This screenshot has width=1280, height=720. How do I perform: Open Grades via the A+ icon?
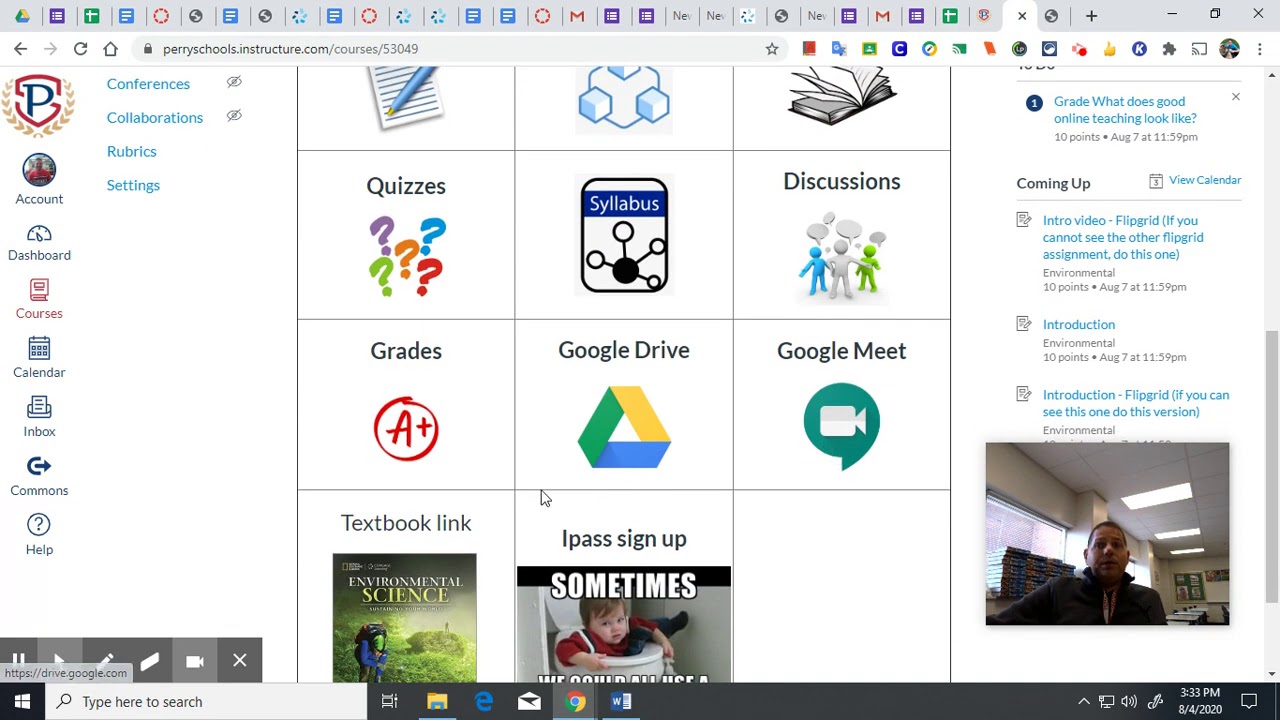(406, 429)
